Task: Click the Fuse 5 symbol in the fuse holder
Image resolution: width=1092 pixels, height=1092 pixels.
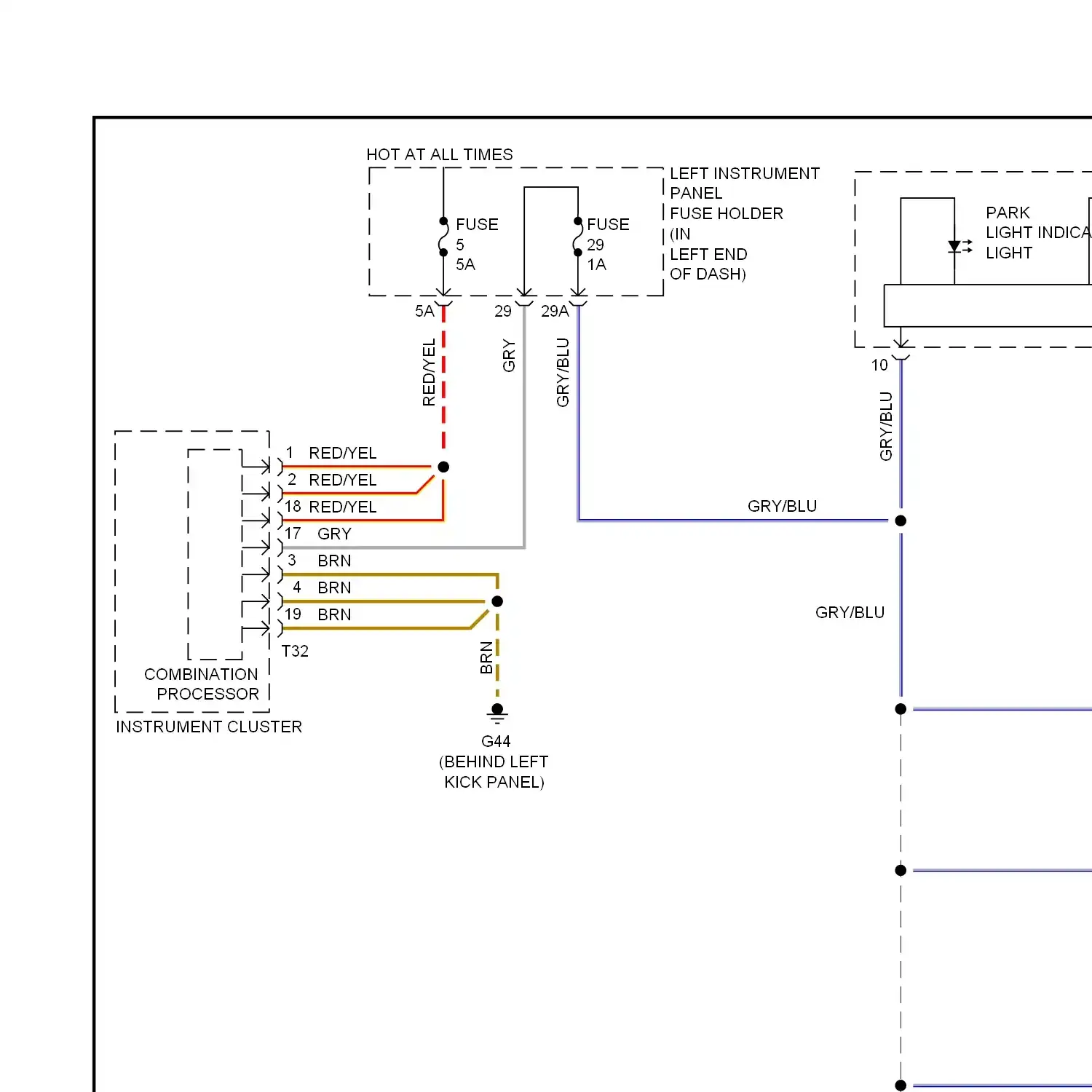Action: 443,237
